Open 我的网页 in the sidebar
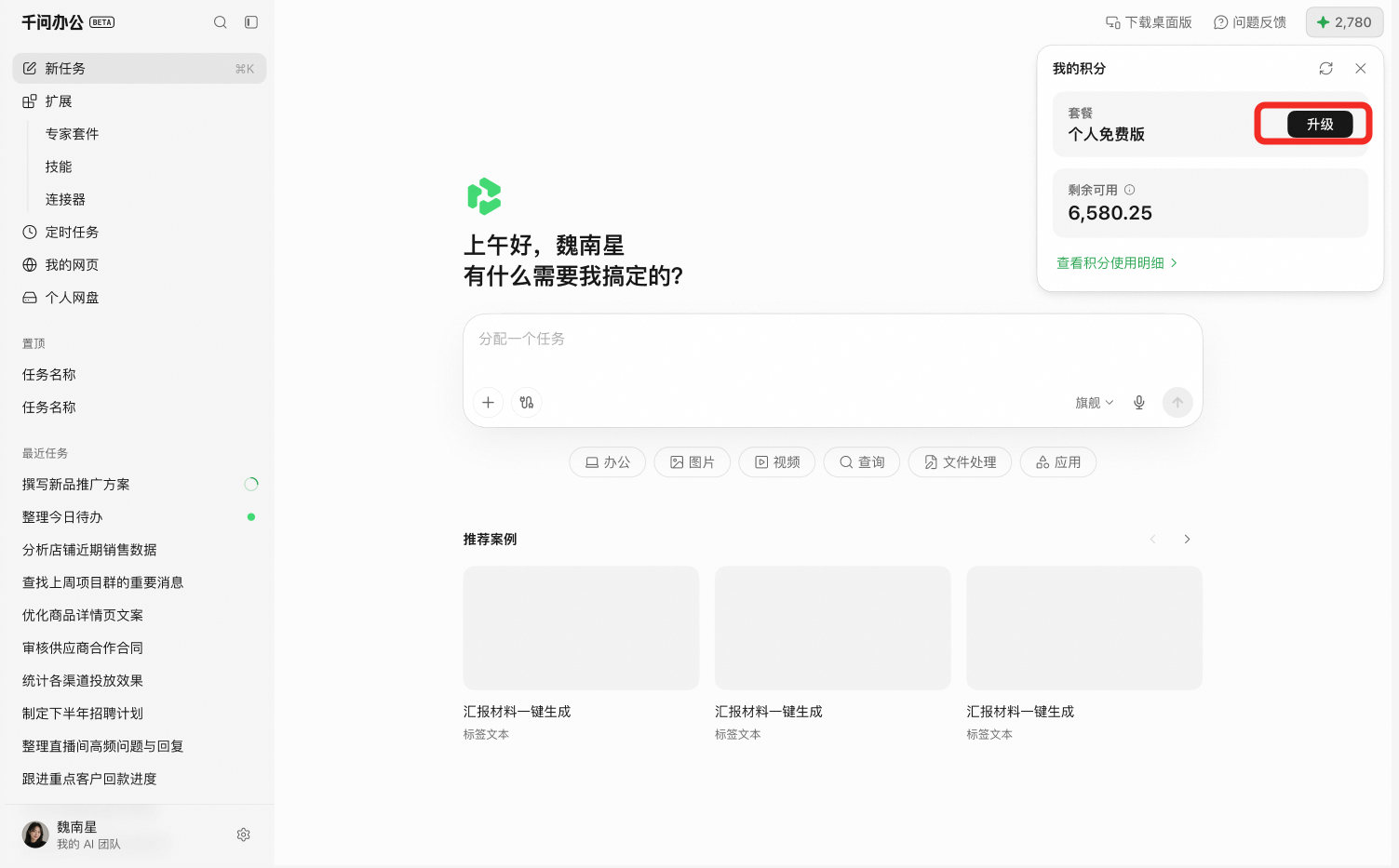The width and height of the screenshot is (1399, 868). tap(139, 264)
